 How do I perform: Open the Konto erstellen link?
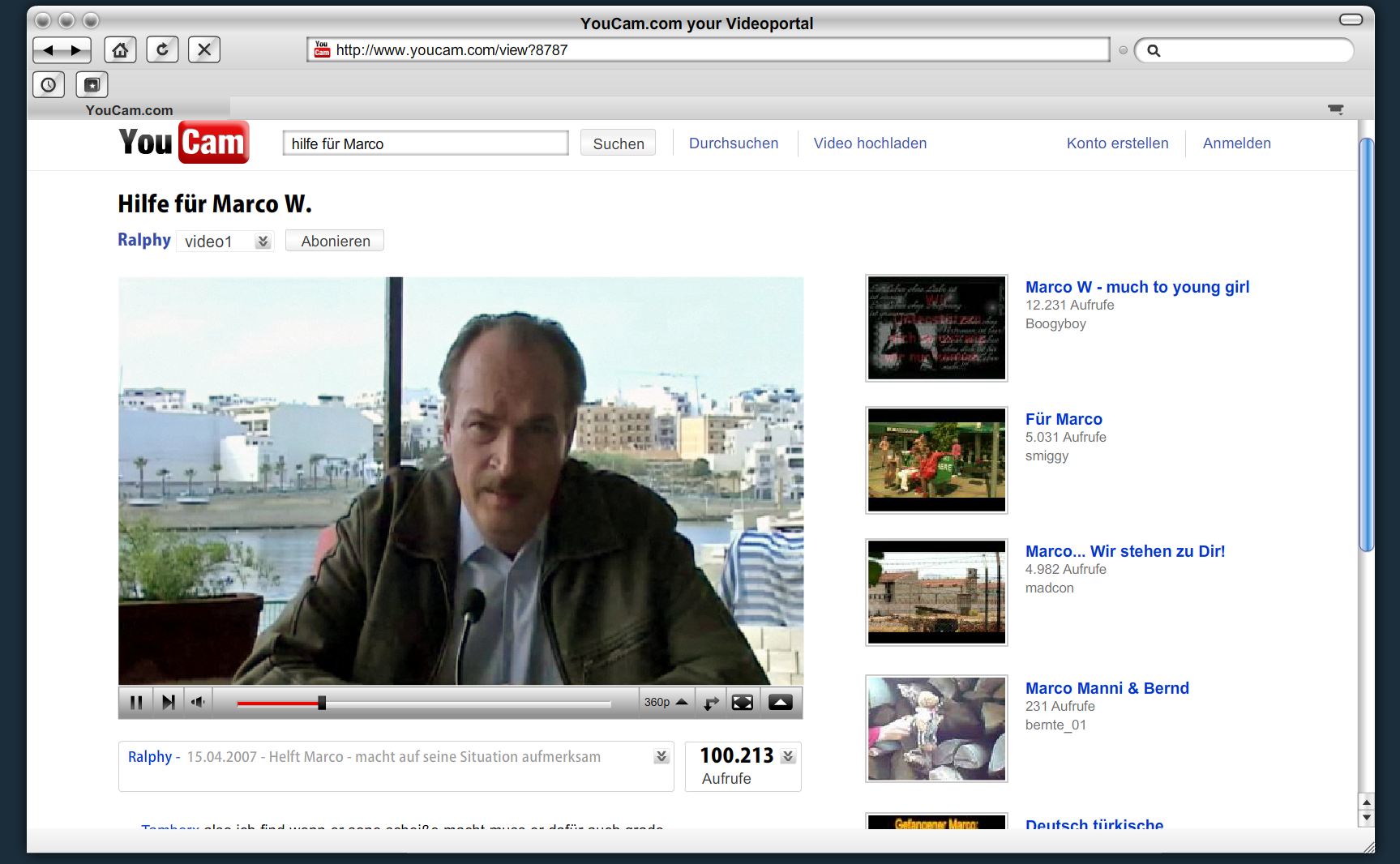tap(1117, 143)
